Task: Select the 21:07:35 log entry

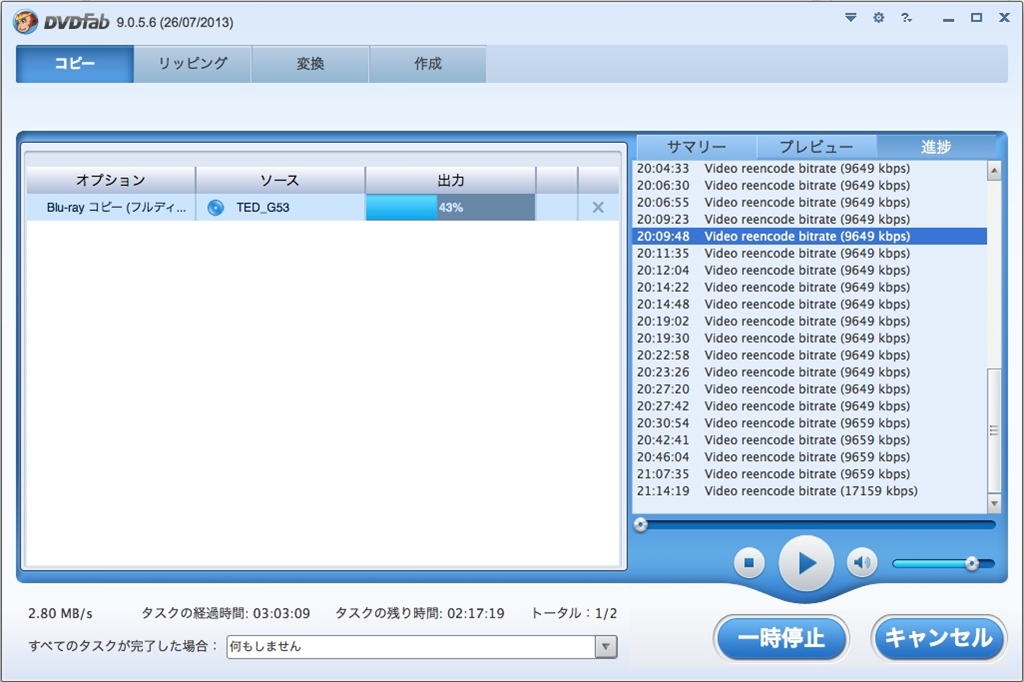Action: pyautogui.click(x=810, y=474)
